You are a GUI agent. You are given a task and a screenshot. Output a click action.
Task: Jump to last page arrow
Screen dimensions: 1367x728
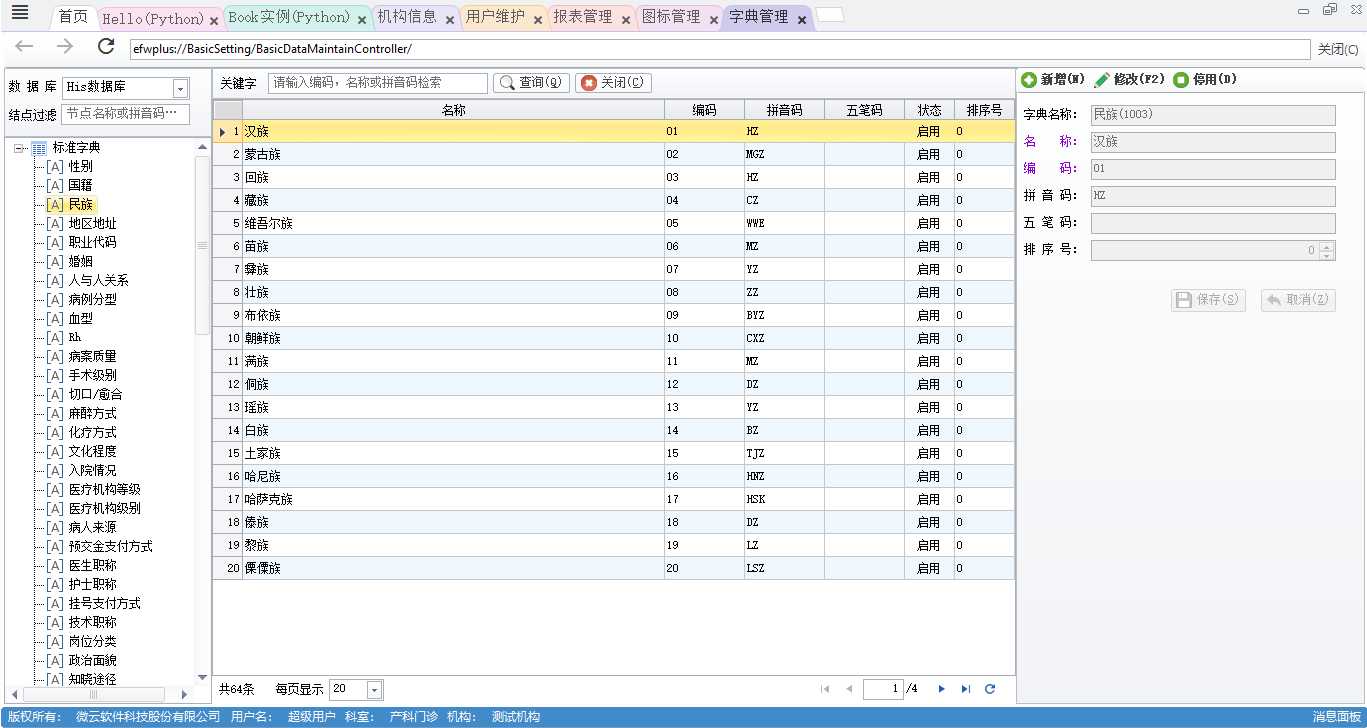click(x=965, y=689)
